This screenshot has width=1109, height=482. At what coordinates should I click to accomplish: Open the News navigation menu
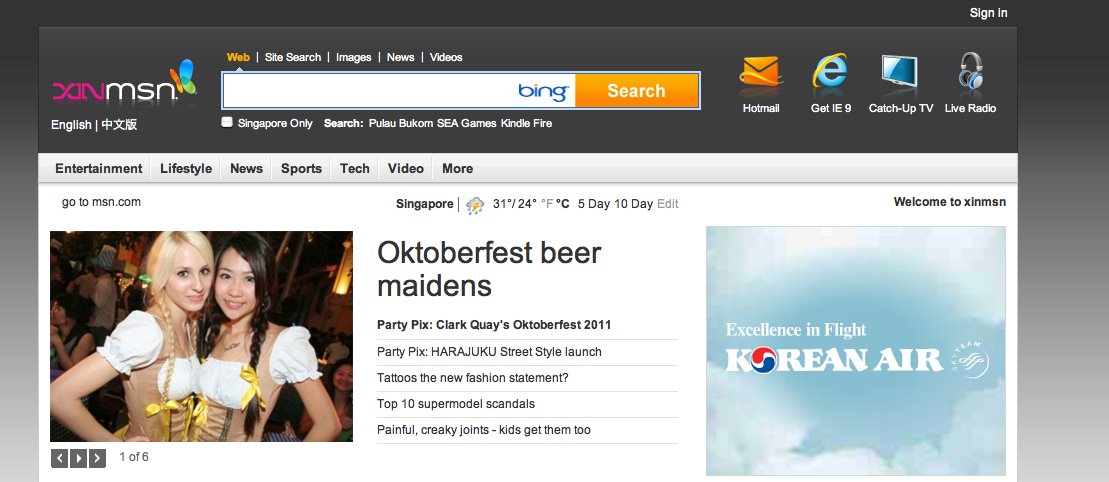pyautogui.click(x=246, y=168)
